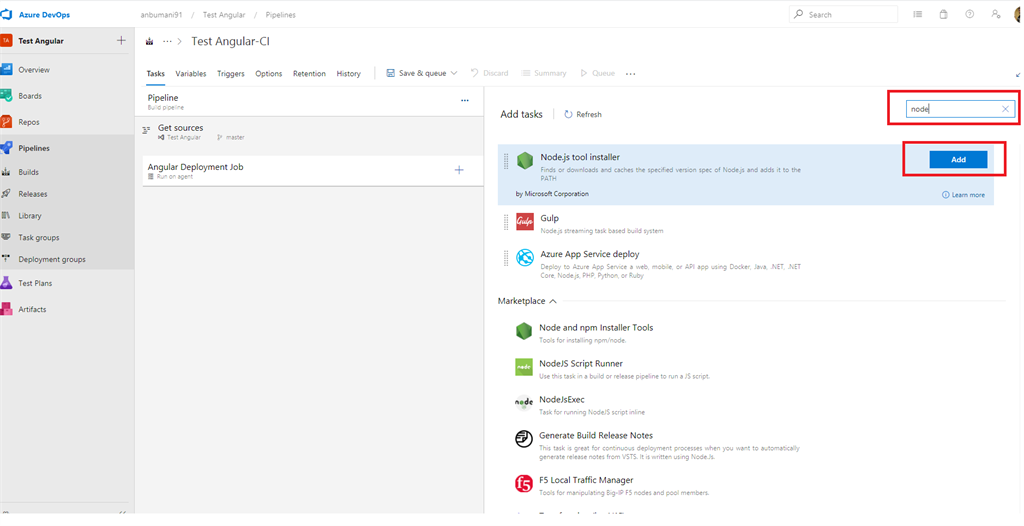The image size is (1024, 526).
Task: Click the F5 Local Traffic Manager icon
Action: point(524,484)
